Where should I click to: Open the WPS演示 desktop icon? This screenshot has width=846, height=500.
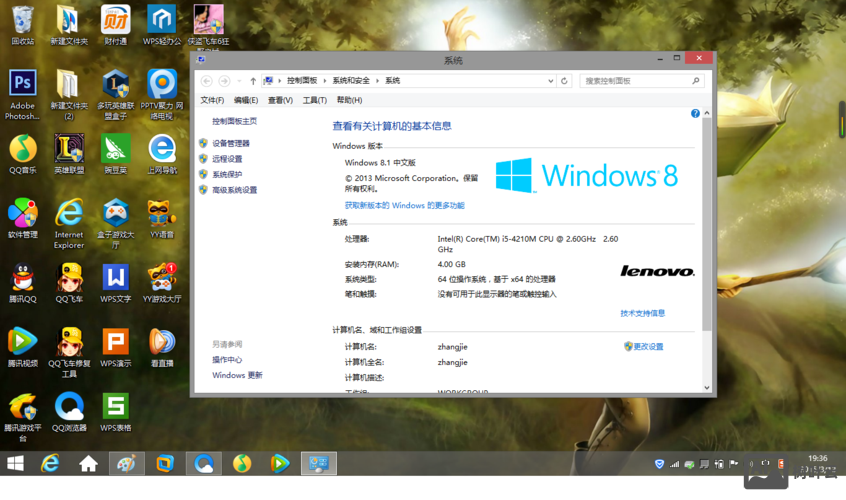click(115, 346)
